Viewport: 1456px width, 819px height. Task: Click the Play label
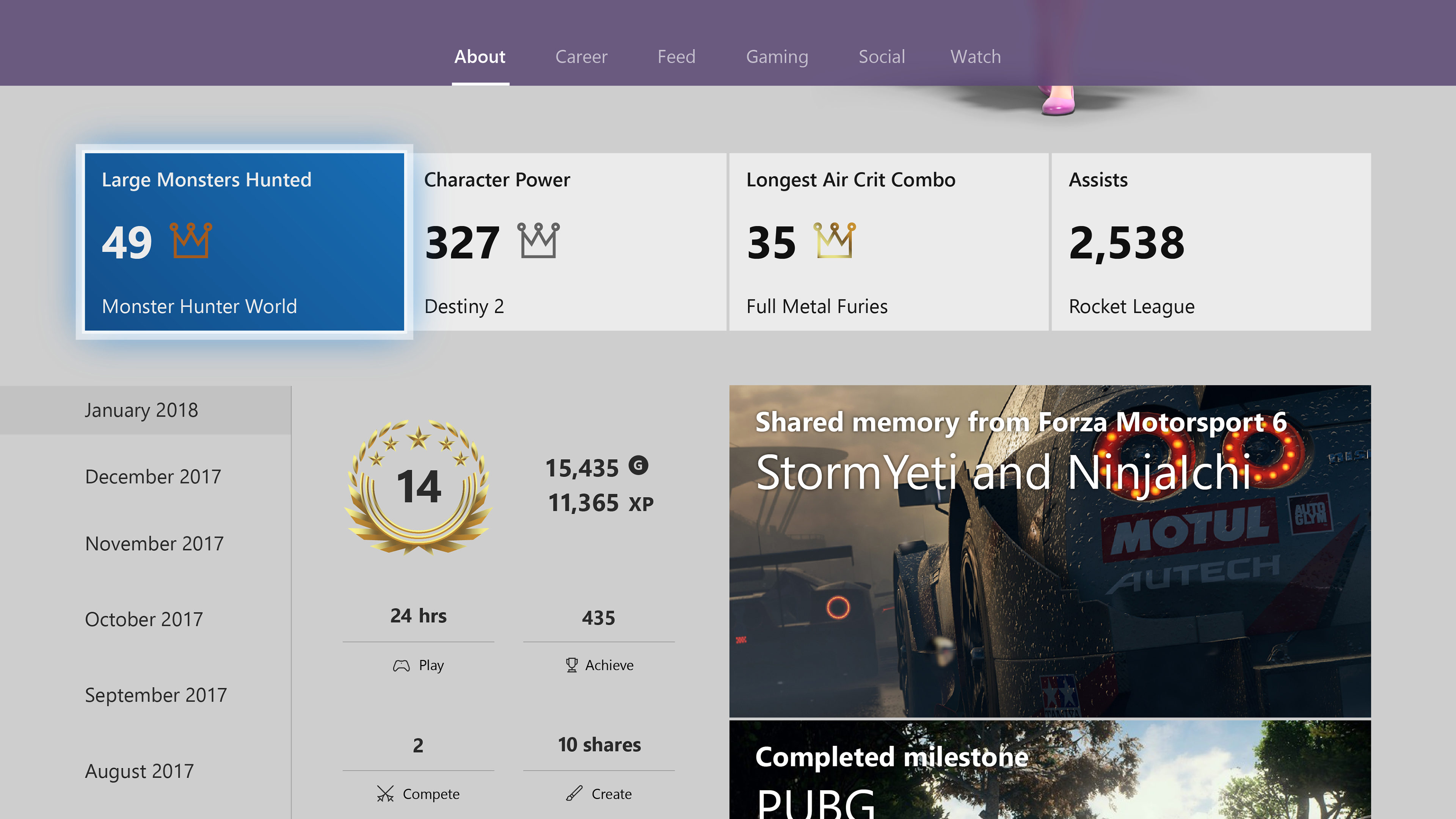431,666
